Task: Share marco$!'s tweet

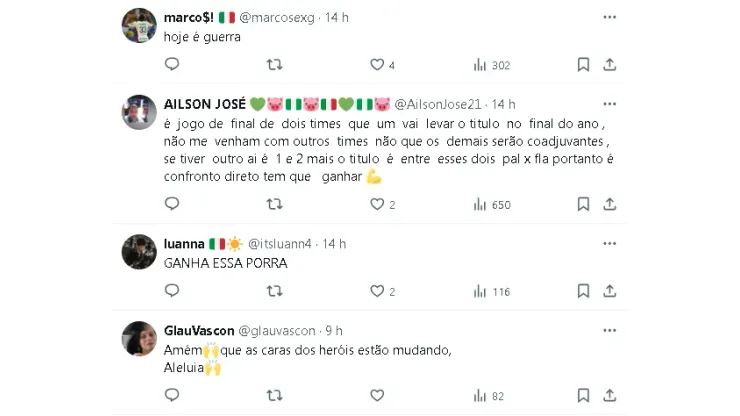Action: point(610,65)
